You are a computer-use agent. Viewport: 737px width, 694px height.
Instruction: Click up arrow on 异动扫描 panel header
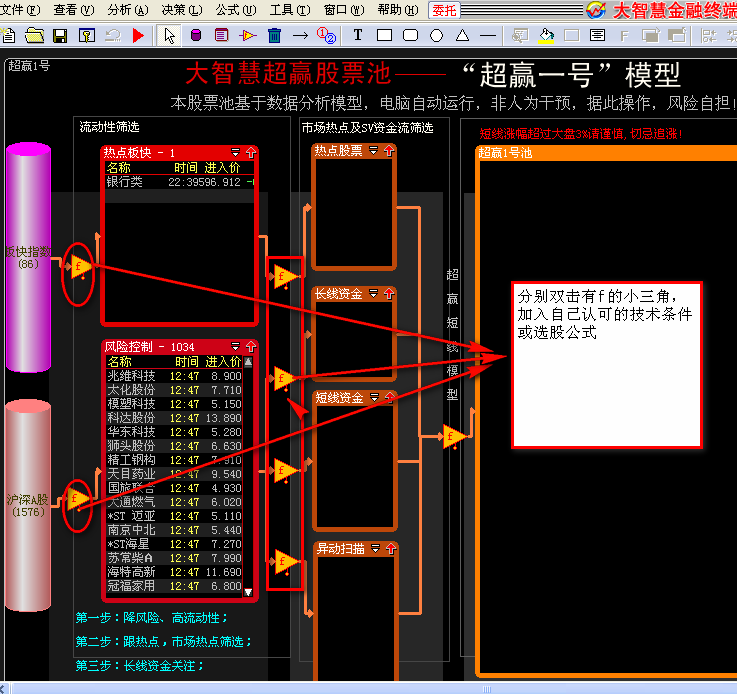[391, 548]
